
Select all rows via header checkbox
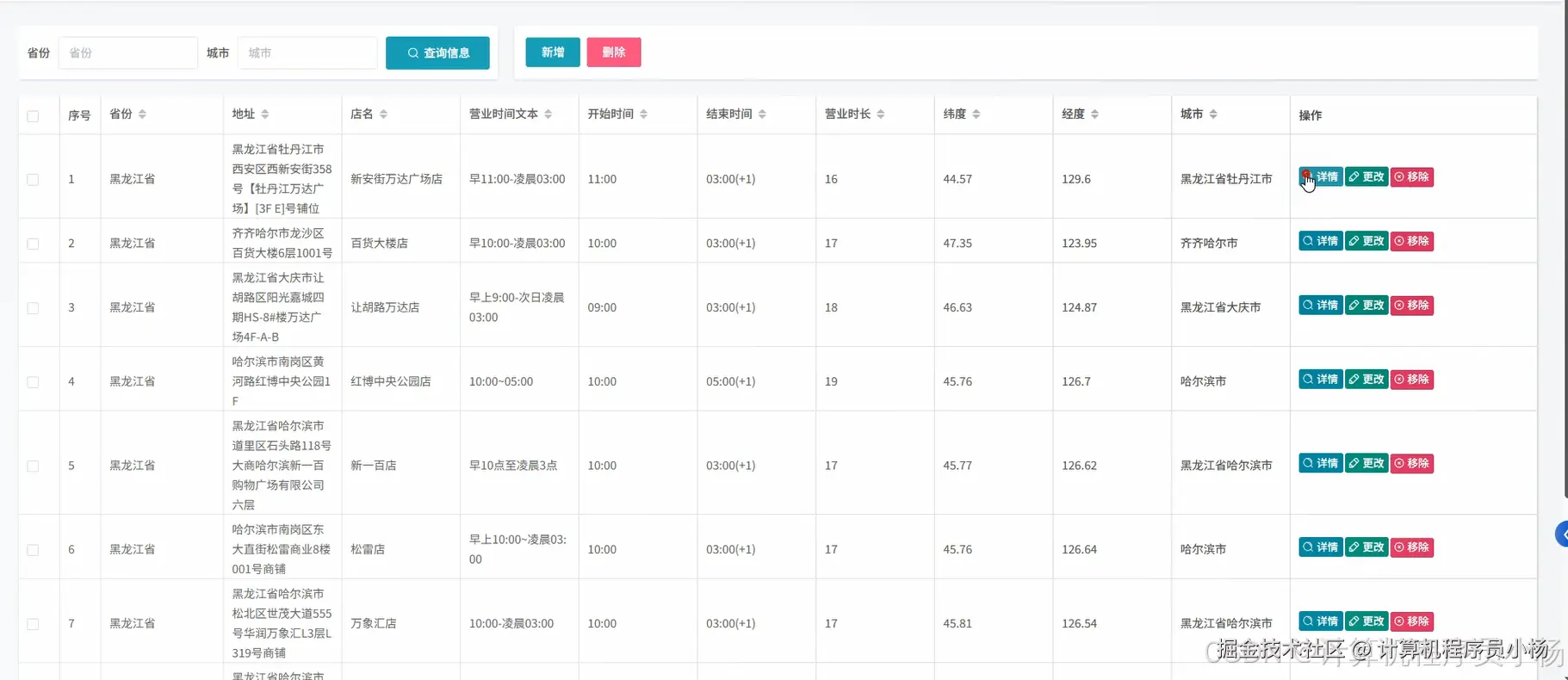pos(33,116)
